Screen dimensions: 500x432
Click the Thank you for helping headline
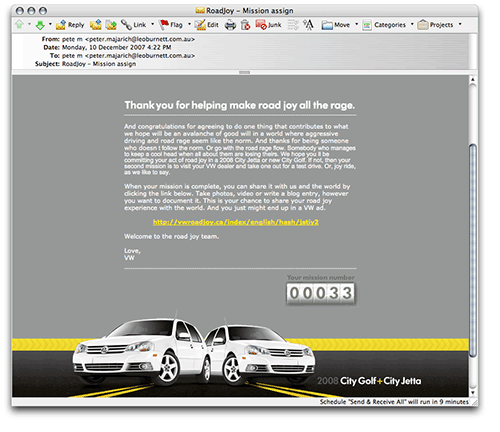click(x=240, y=105)
